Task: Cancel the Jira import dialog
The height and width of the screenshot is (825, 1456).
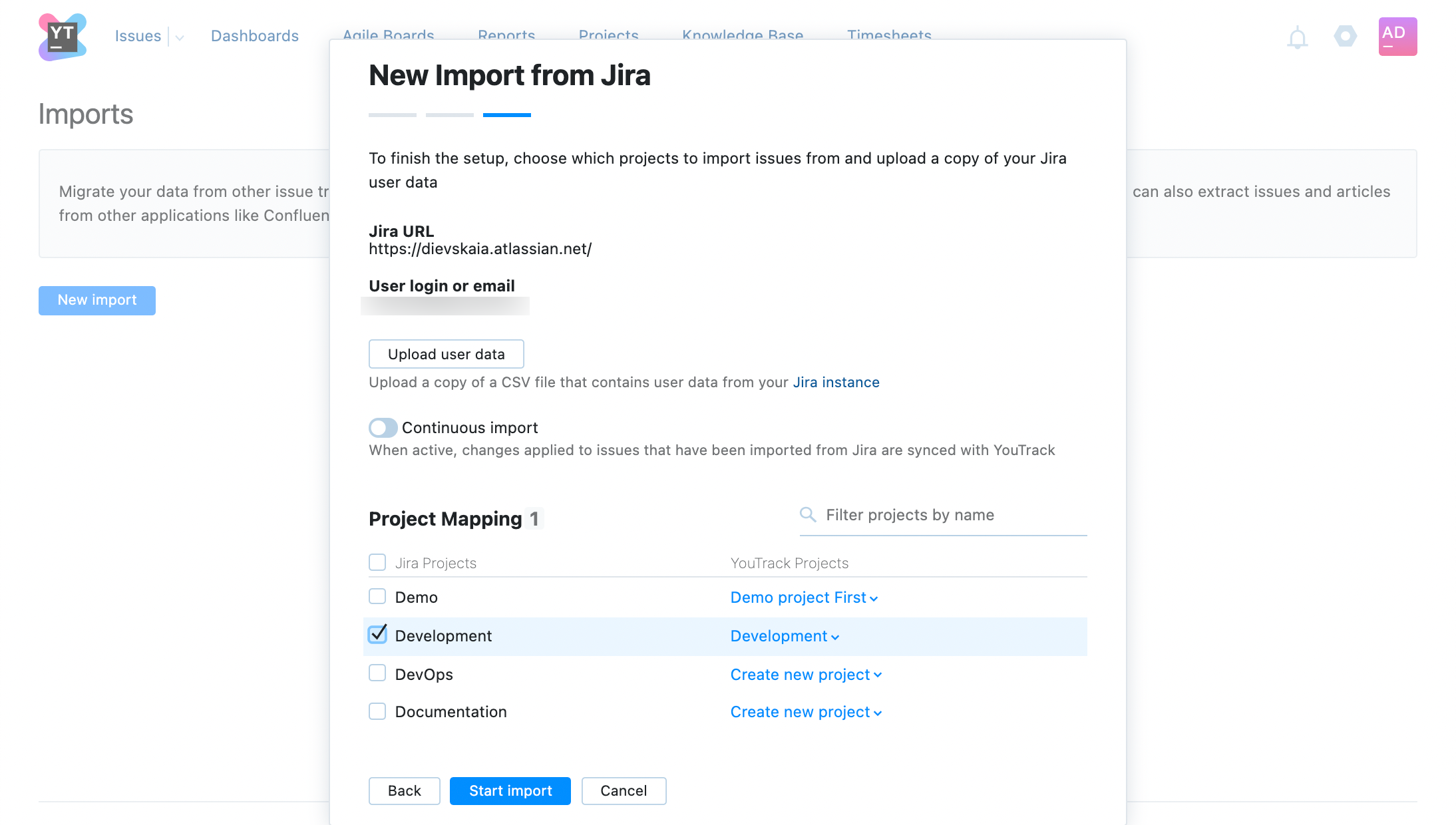Action: (x=624, y=791)
